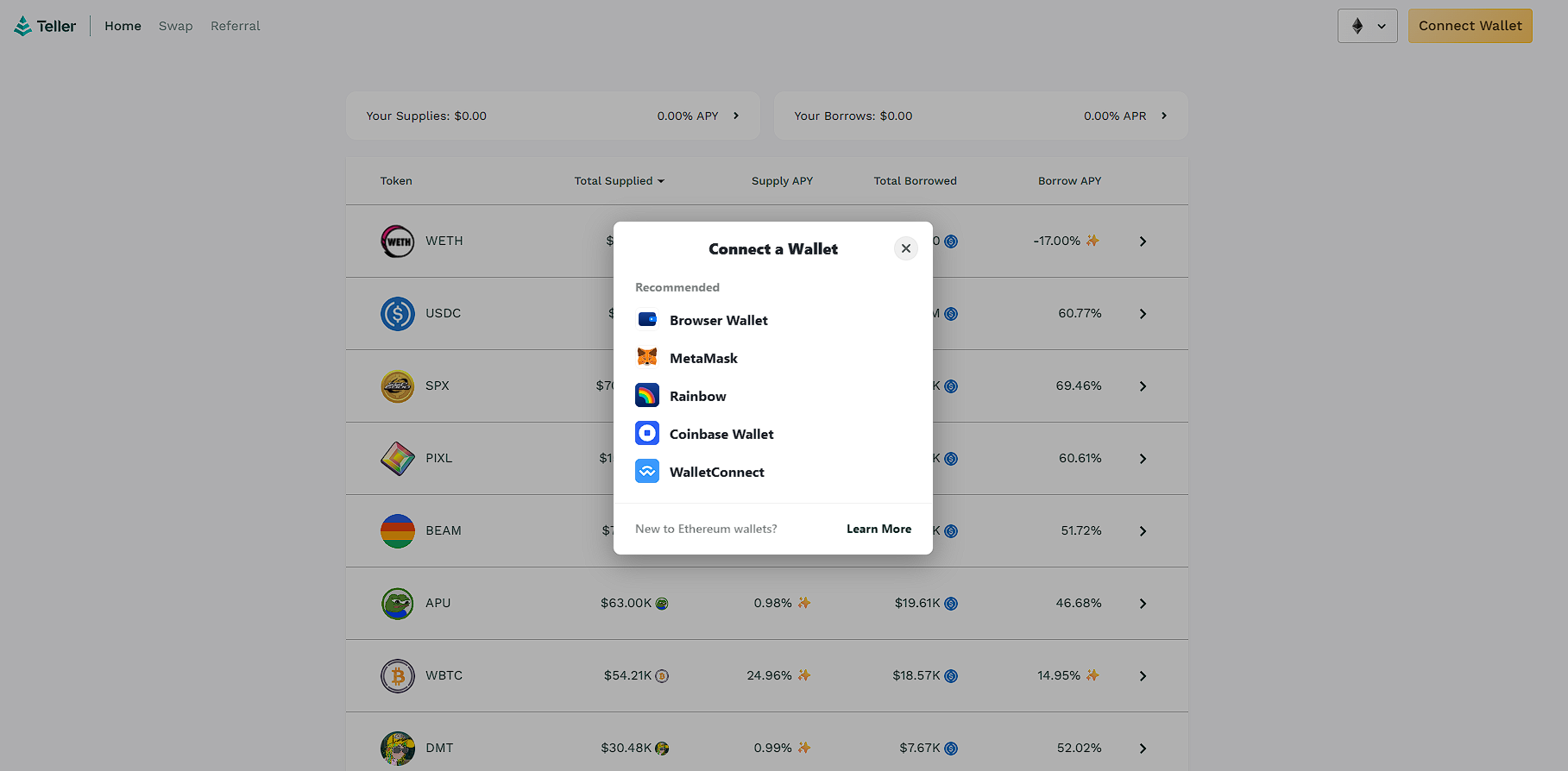The width and height of the screenshot is (1568, 771).
Task: Open the Swap page
Action: (175, 26)
